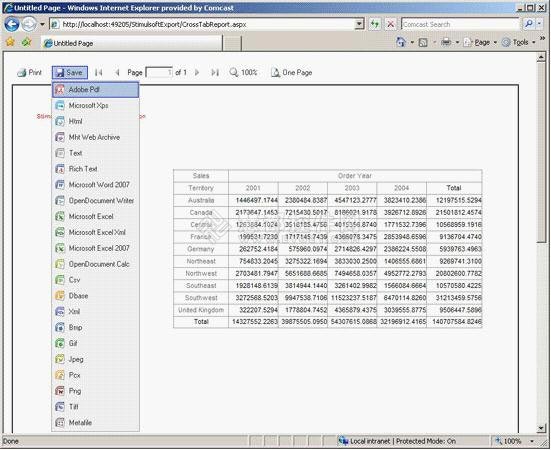Go to the next page arrow

pos(197,73)
